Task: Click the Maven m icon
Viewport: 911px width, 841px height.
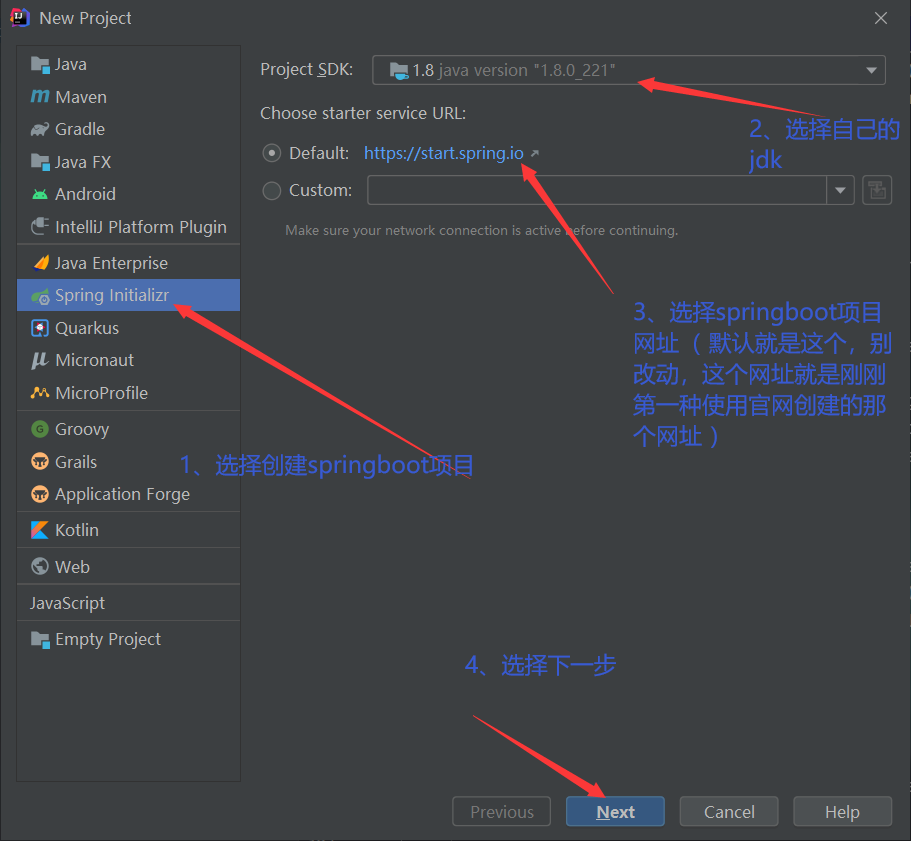Action: pos(40,96)
